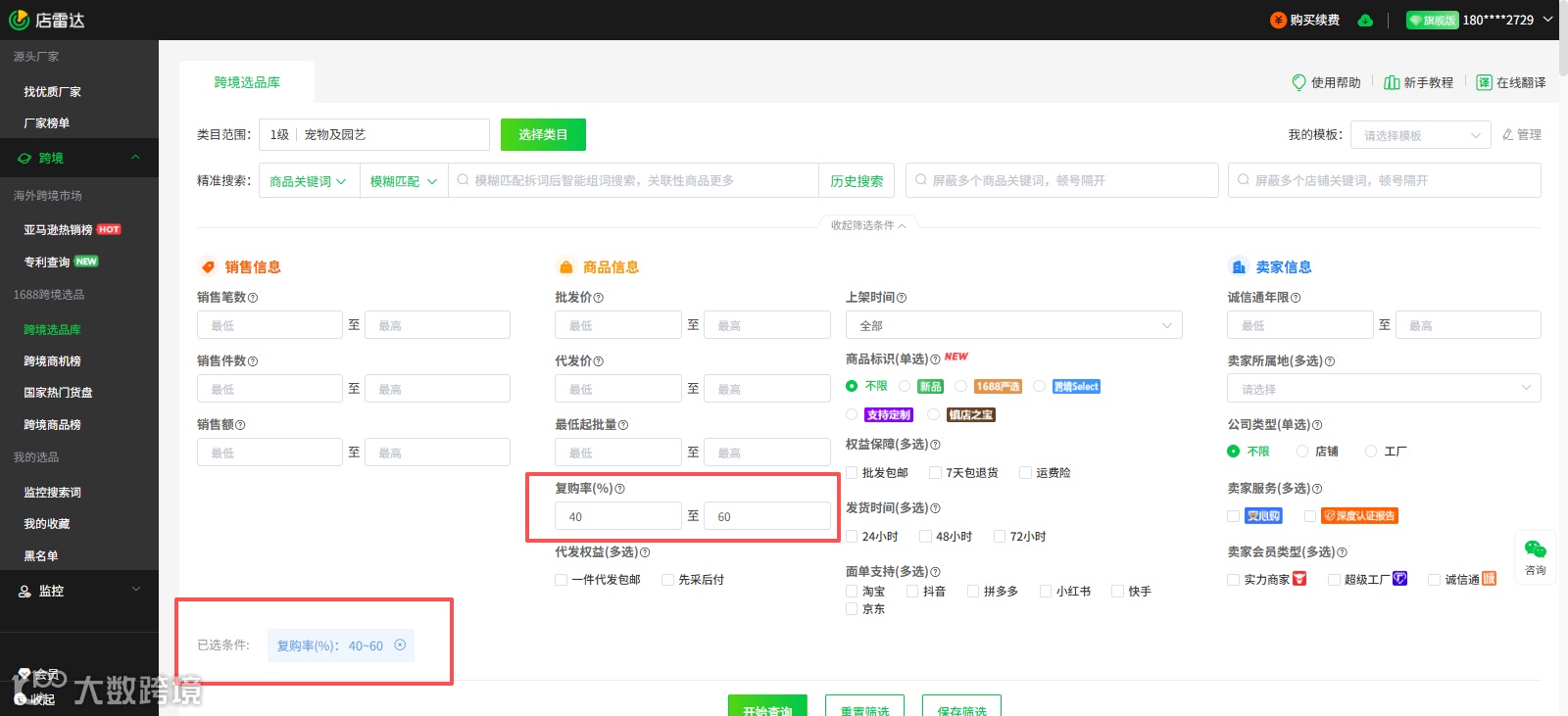
Task: Click help icon beside 销售笔数
Action: point(253,298)
